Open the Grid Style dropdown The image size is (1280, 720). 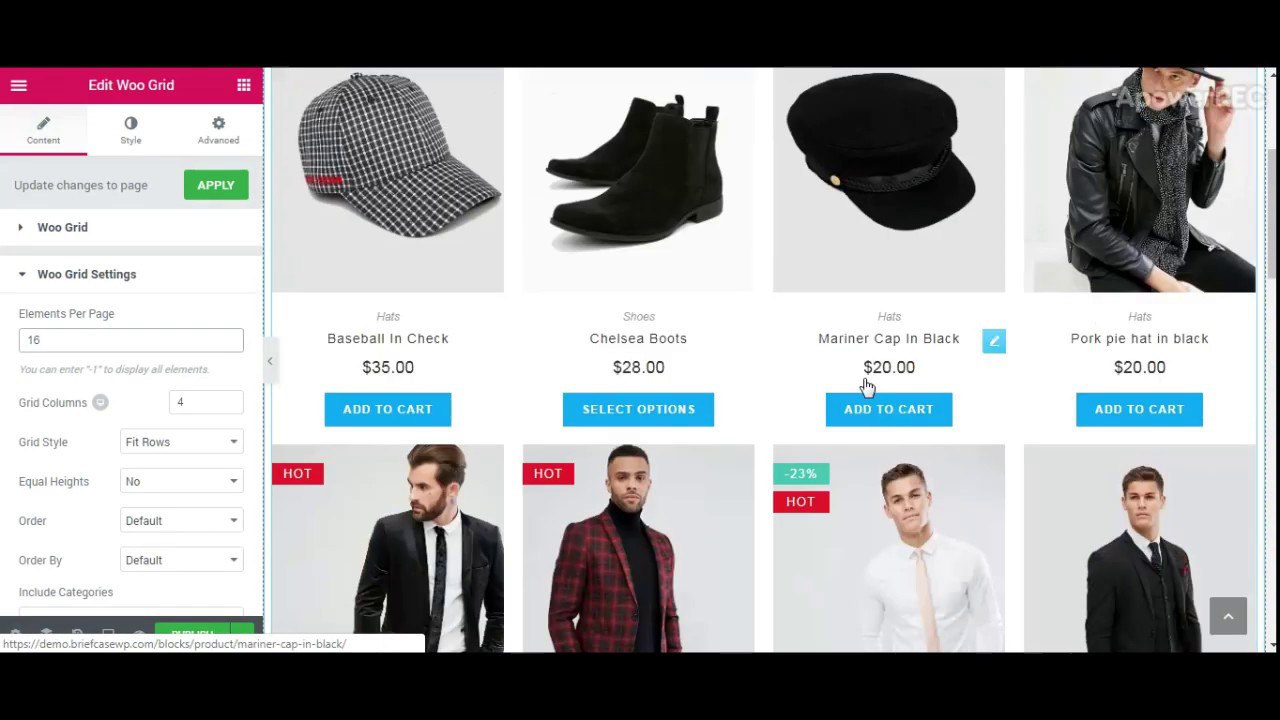click(181, 442)
